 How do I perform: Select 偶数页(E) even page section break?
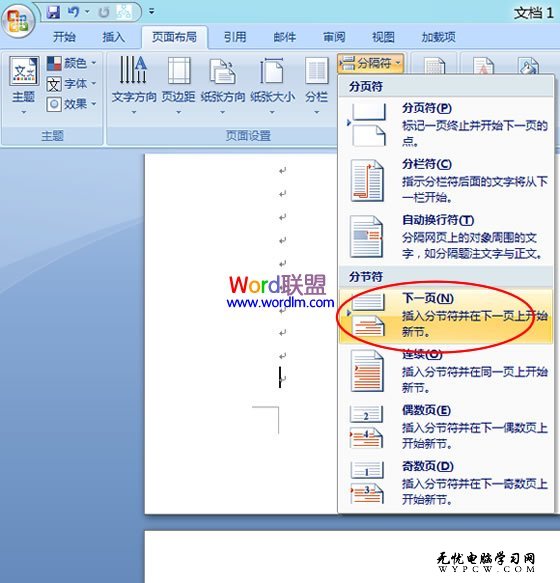(x=445, y=427)
